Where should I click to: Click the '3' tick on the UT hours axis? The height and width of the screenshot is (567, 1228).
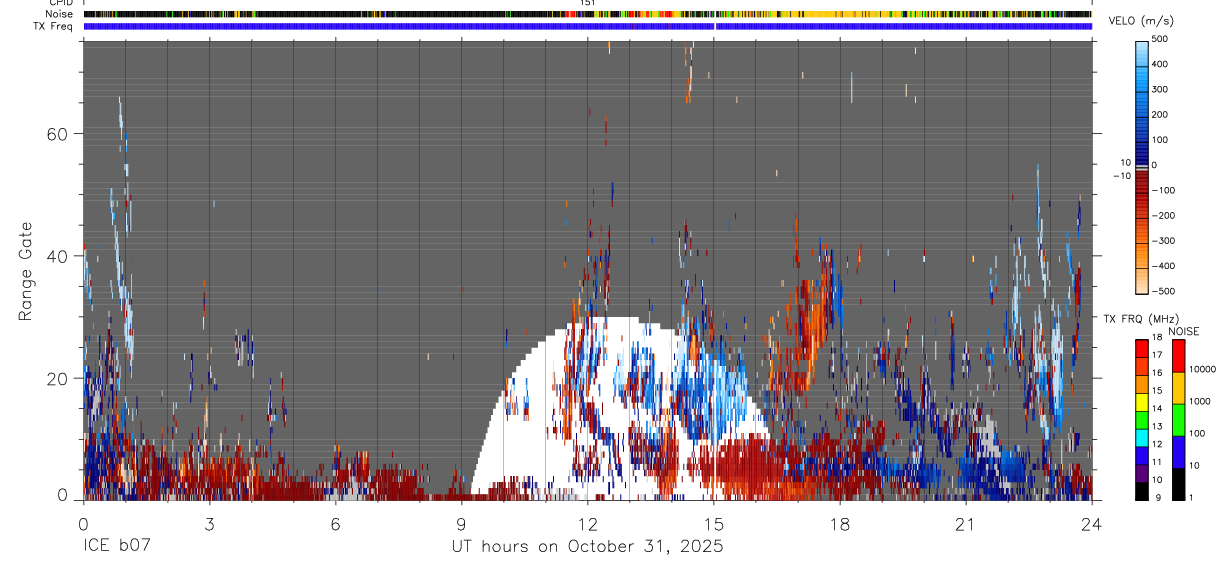[x=209, y=524]
